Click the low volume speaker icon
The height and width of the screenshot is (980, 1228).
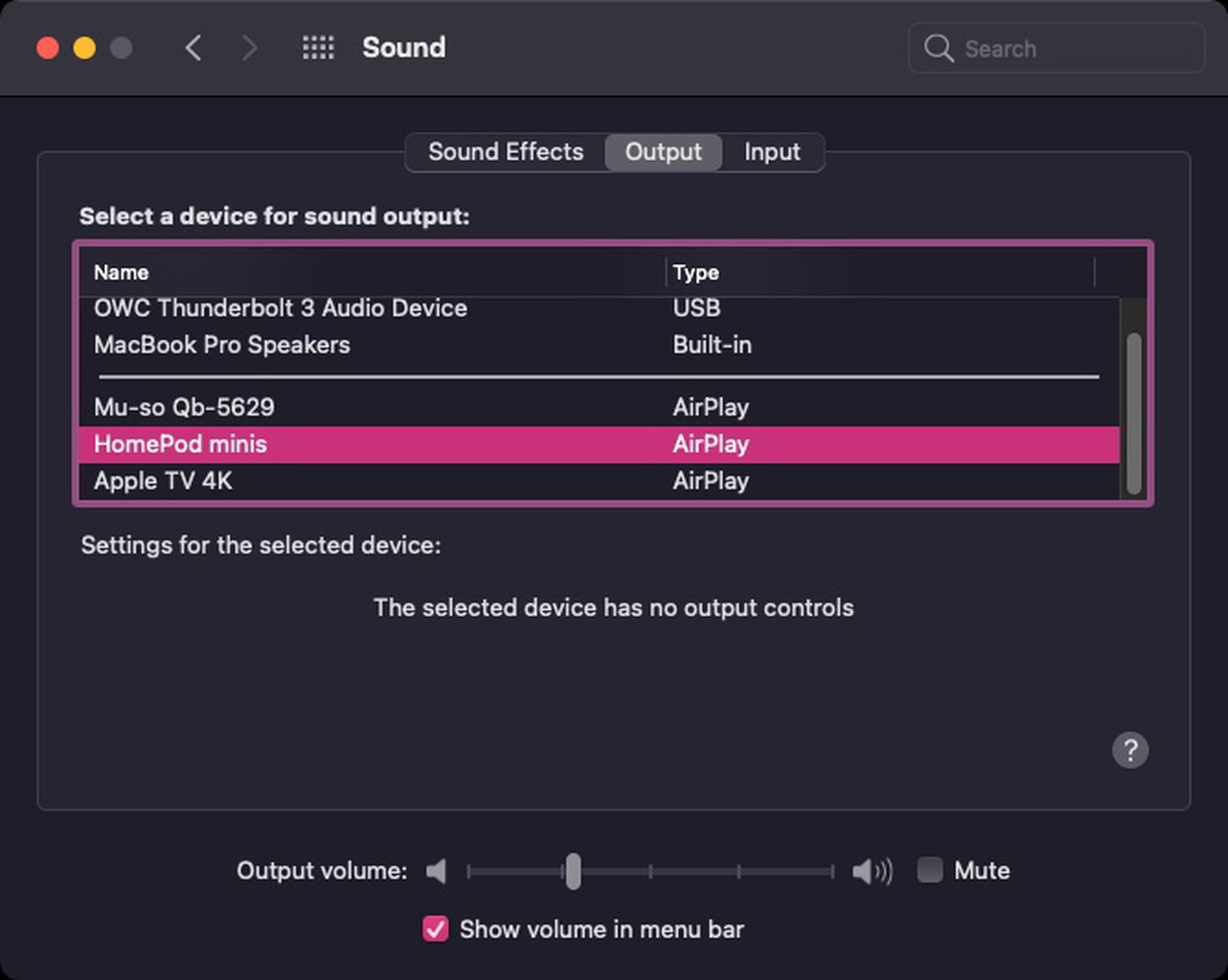click(437, 871)
